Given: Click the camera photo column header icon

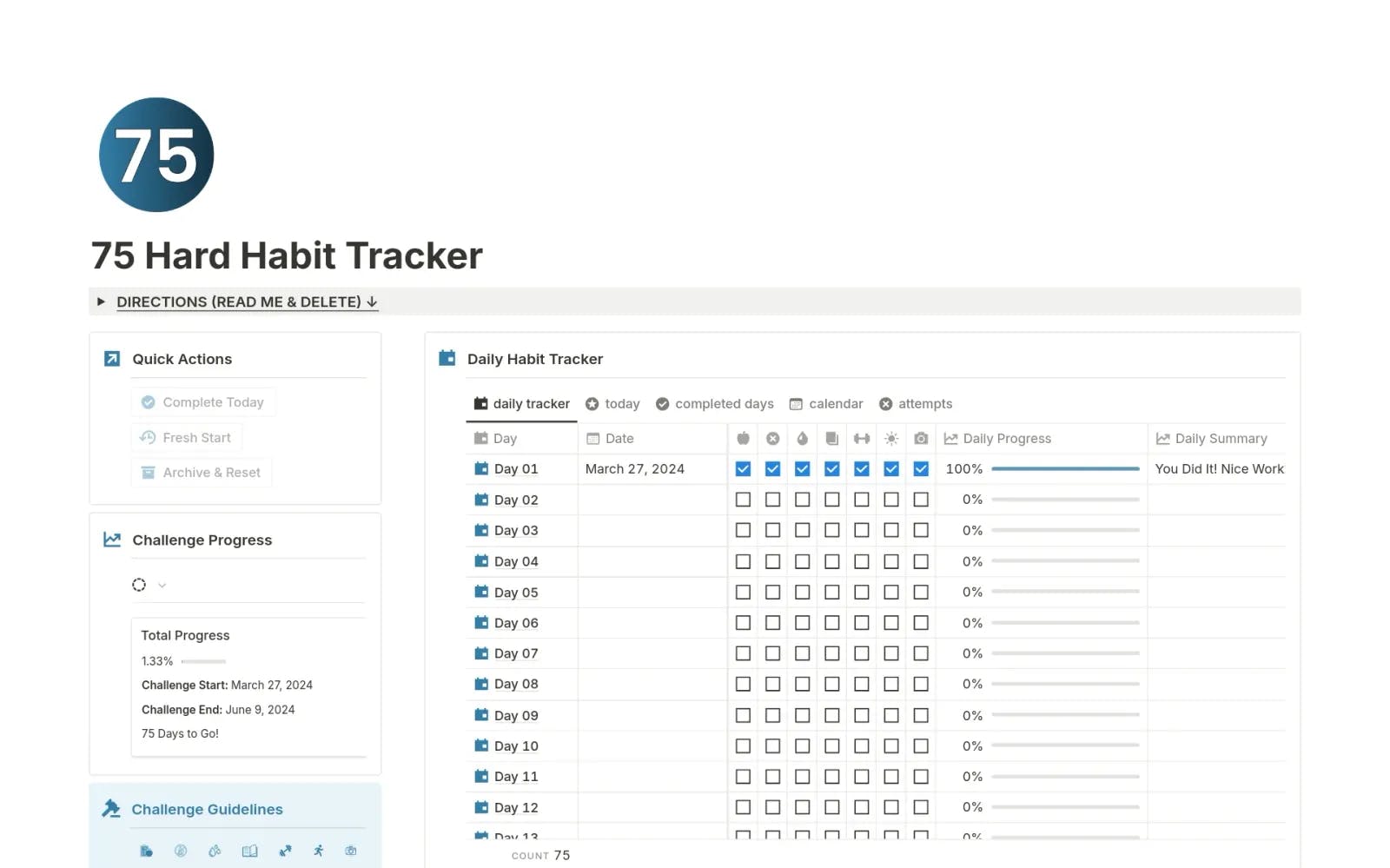Looking at the screenshot, I should tap(921, 439).
